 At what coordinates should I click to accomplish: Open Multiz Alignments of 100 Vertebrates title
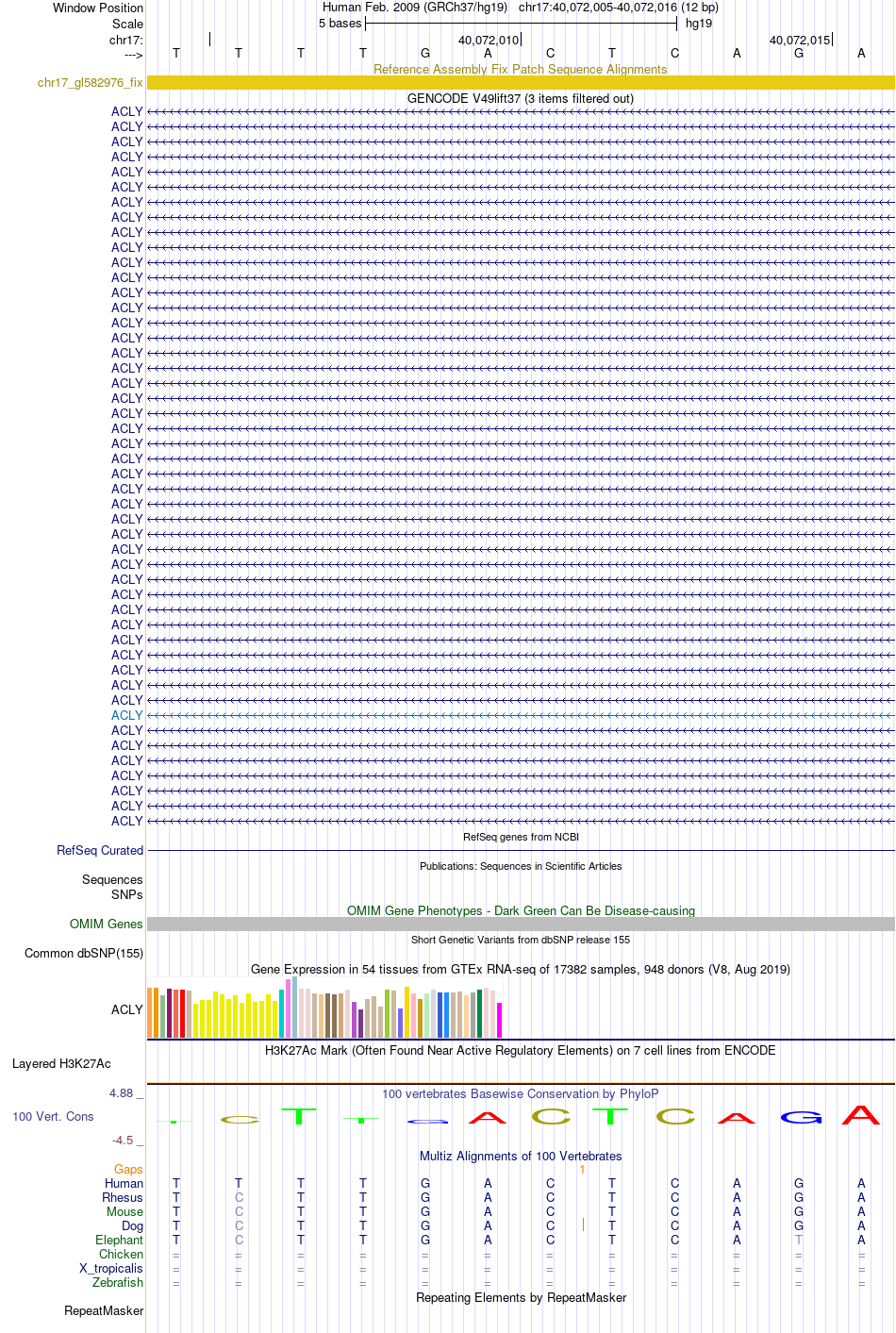click(521, 1156)
